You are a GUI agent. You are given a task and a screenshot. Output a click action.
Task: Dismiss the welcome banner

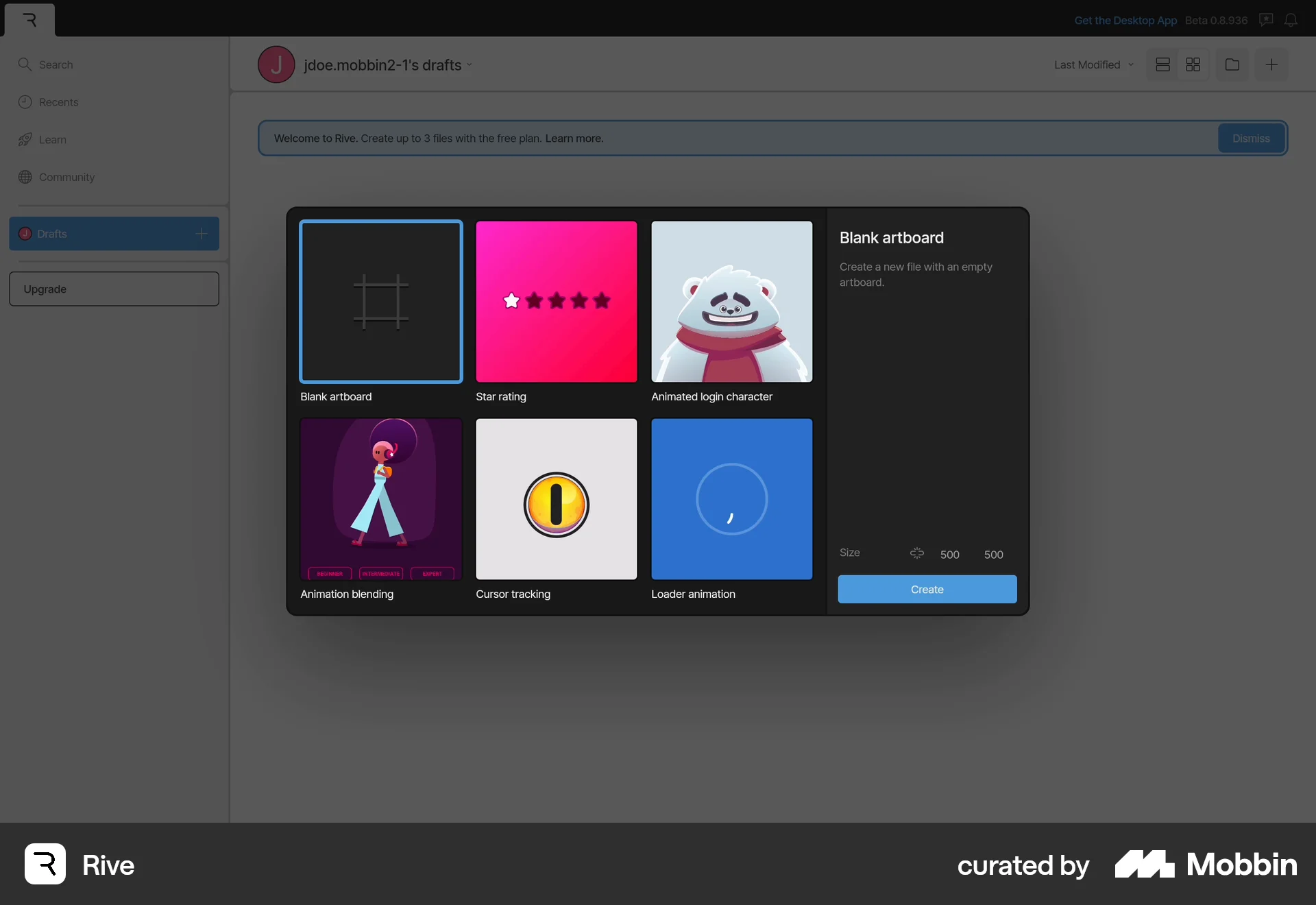[x=1251, y=138]
